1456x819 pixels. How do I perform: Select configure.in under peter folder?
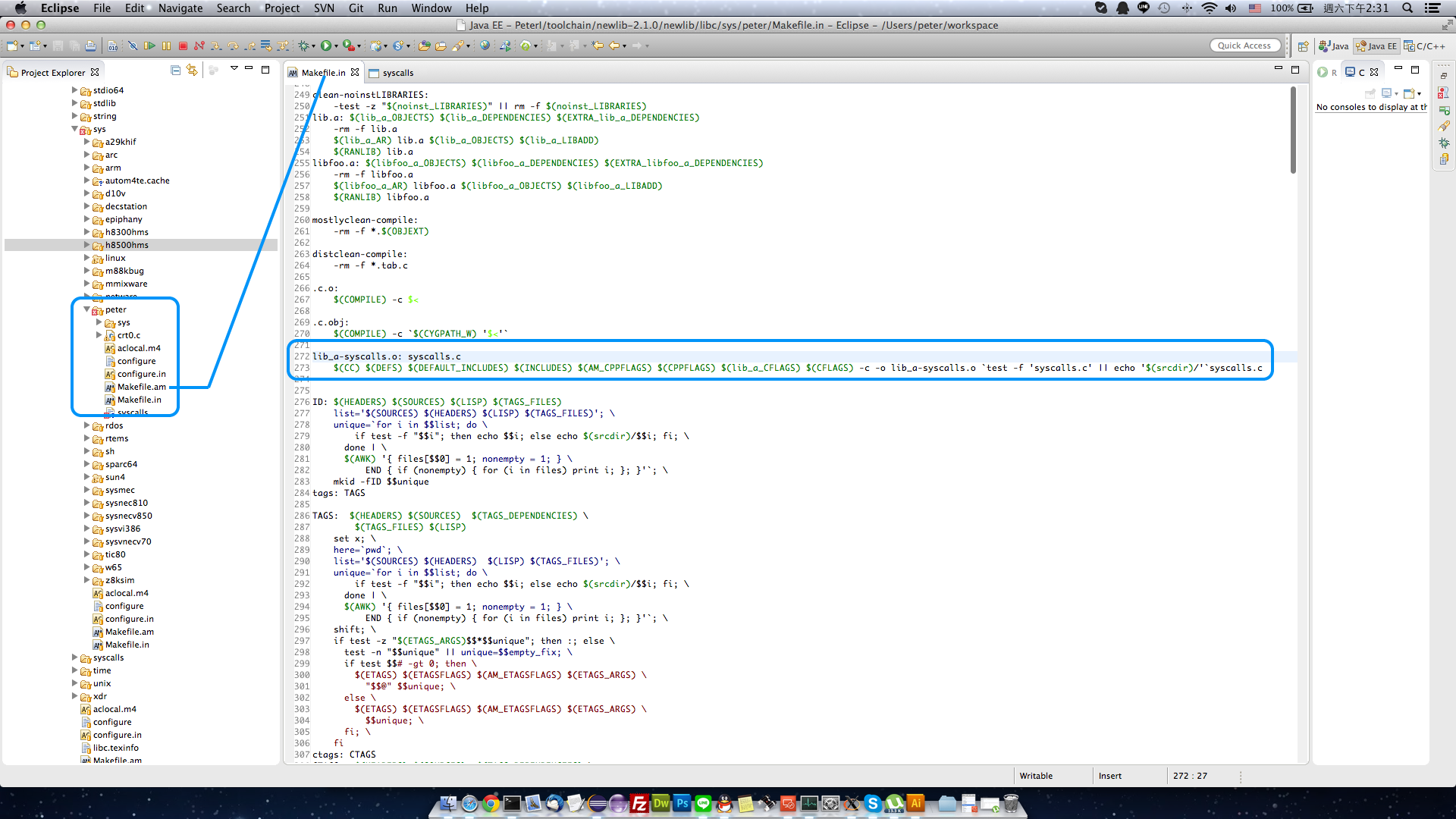coord(141,374)
